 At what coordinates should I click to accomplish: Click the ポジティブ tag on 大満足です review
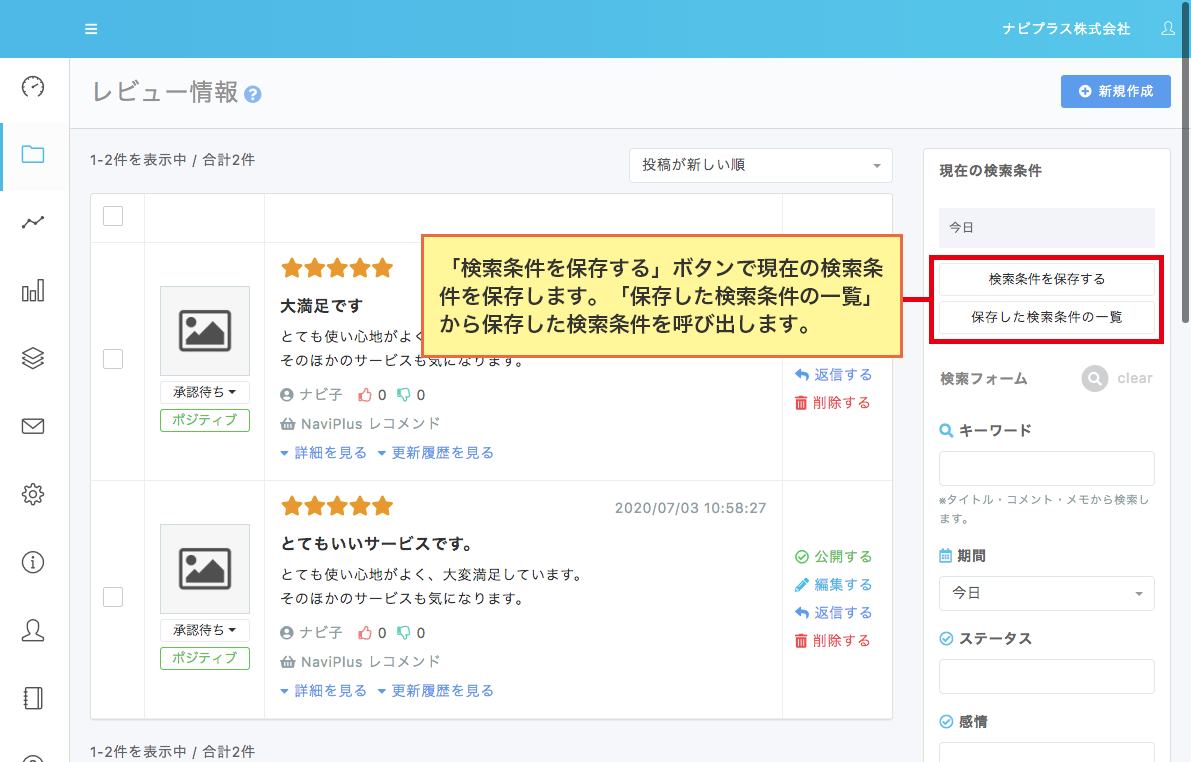(205, 420)
